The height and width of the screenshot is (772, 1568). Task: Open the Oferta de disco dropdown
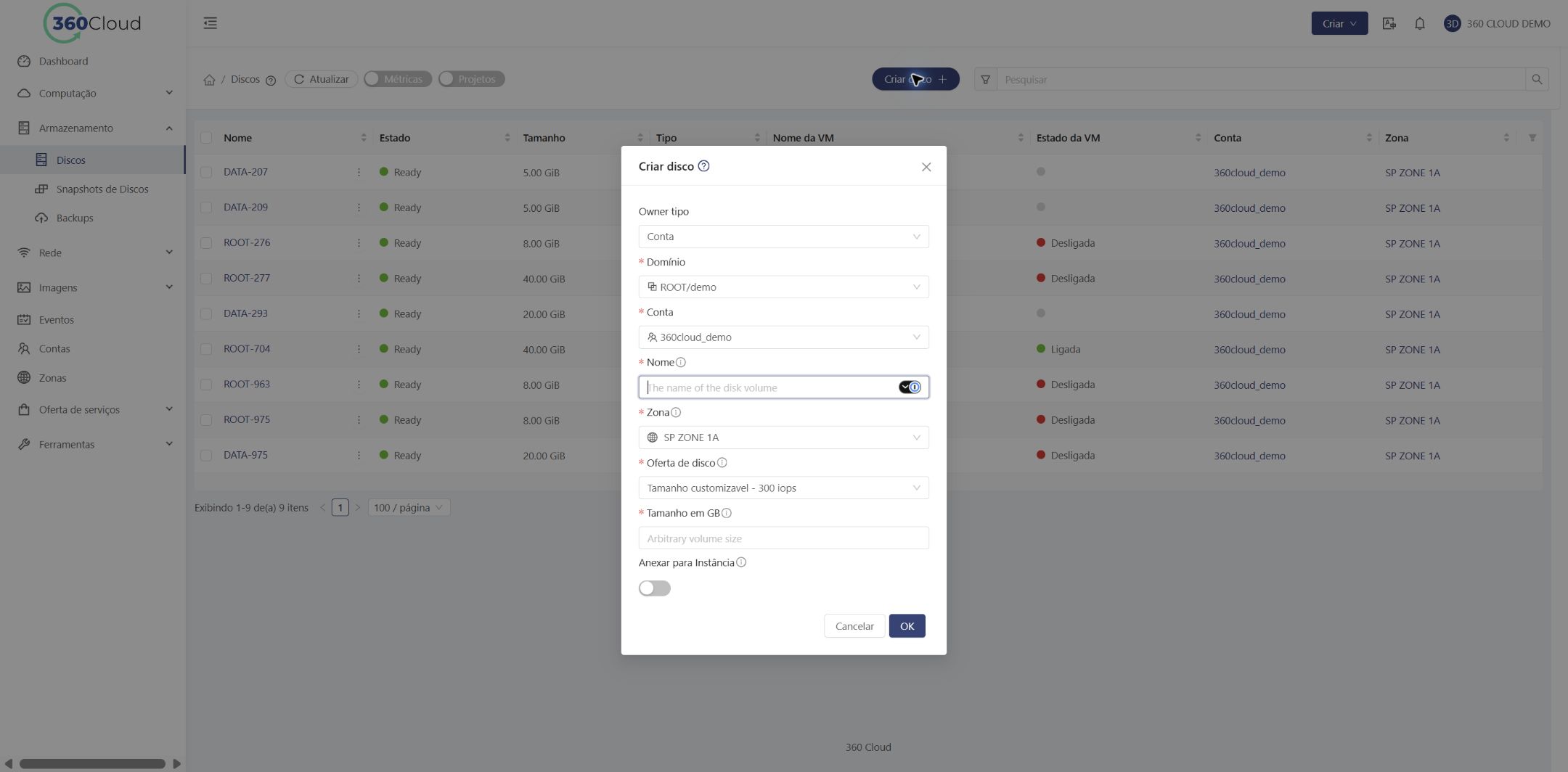(783, 488)
